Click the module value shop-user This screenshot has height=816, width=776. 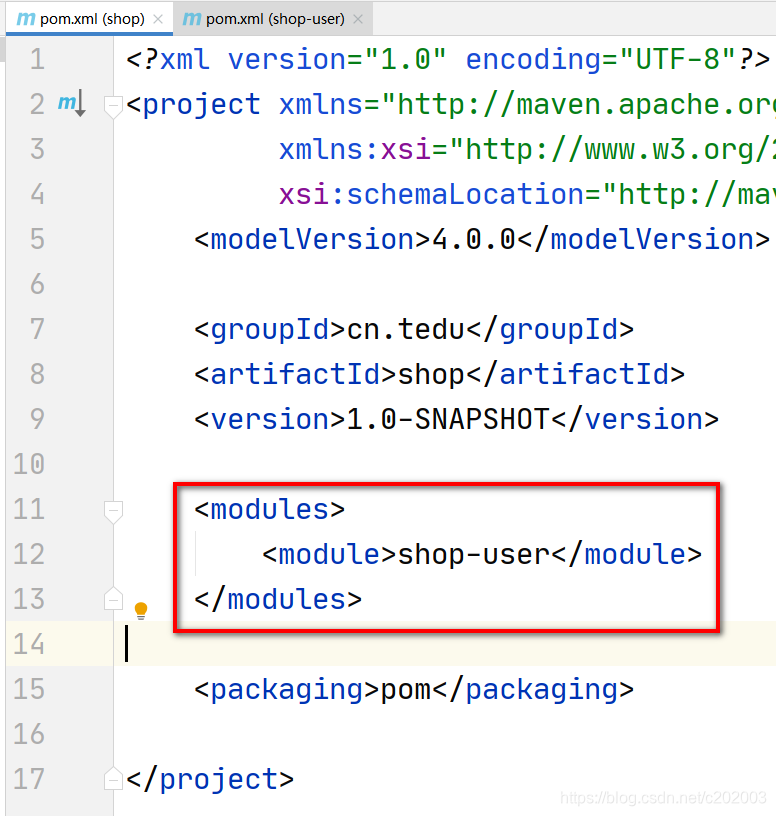point(474,554)
